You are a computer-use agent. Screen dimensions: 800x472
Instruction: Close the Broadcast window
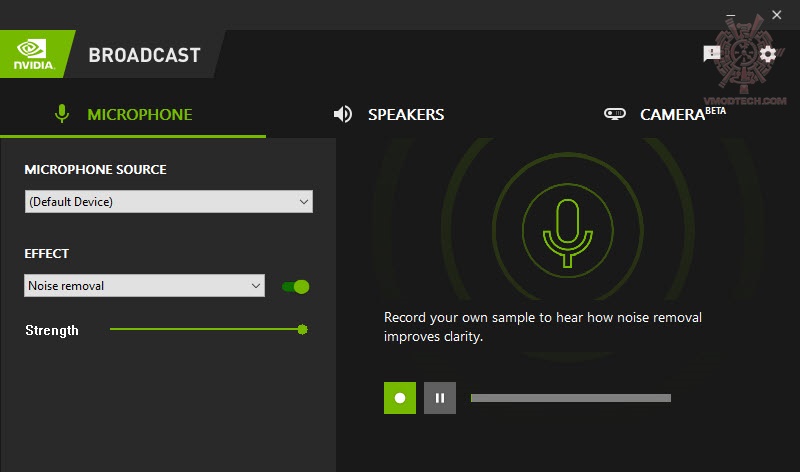[777, 15]
